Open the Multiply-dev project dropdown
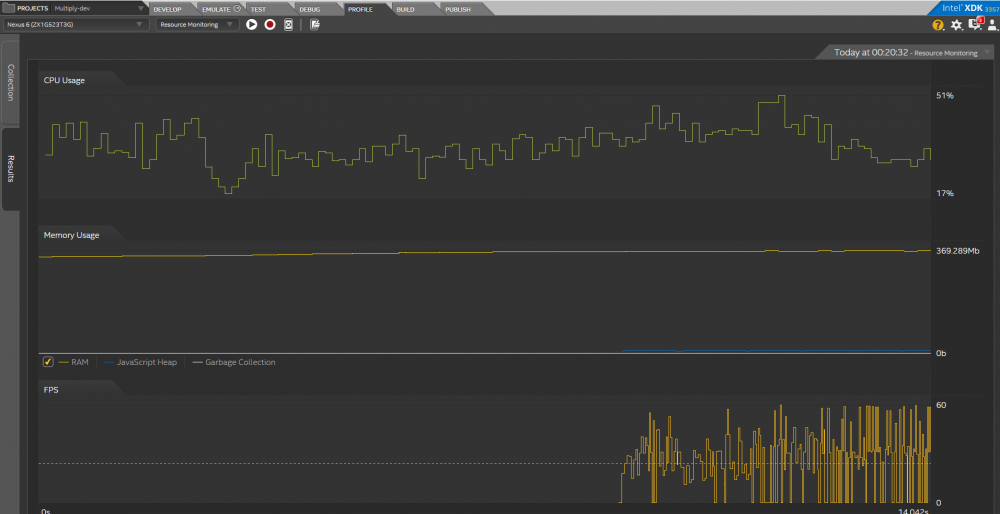Screen dimensions: 1000x514 [99, 8]
